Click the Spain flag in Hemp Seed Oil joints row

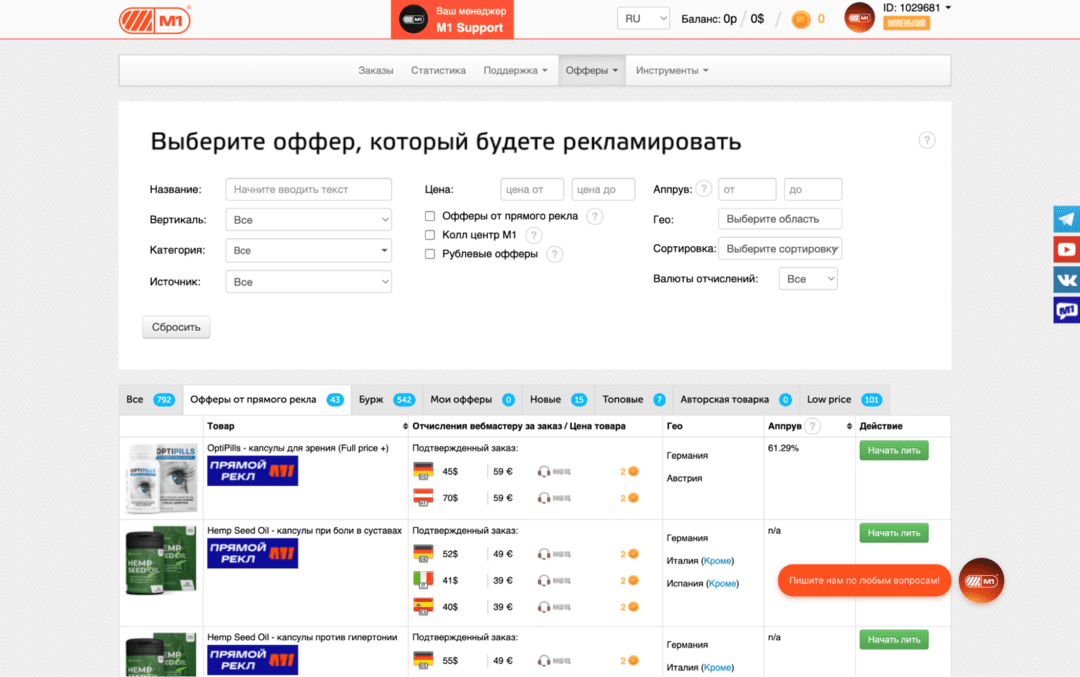[423, 607]
